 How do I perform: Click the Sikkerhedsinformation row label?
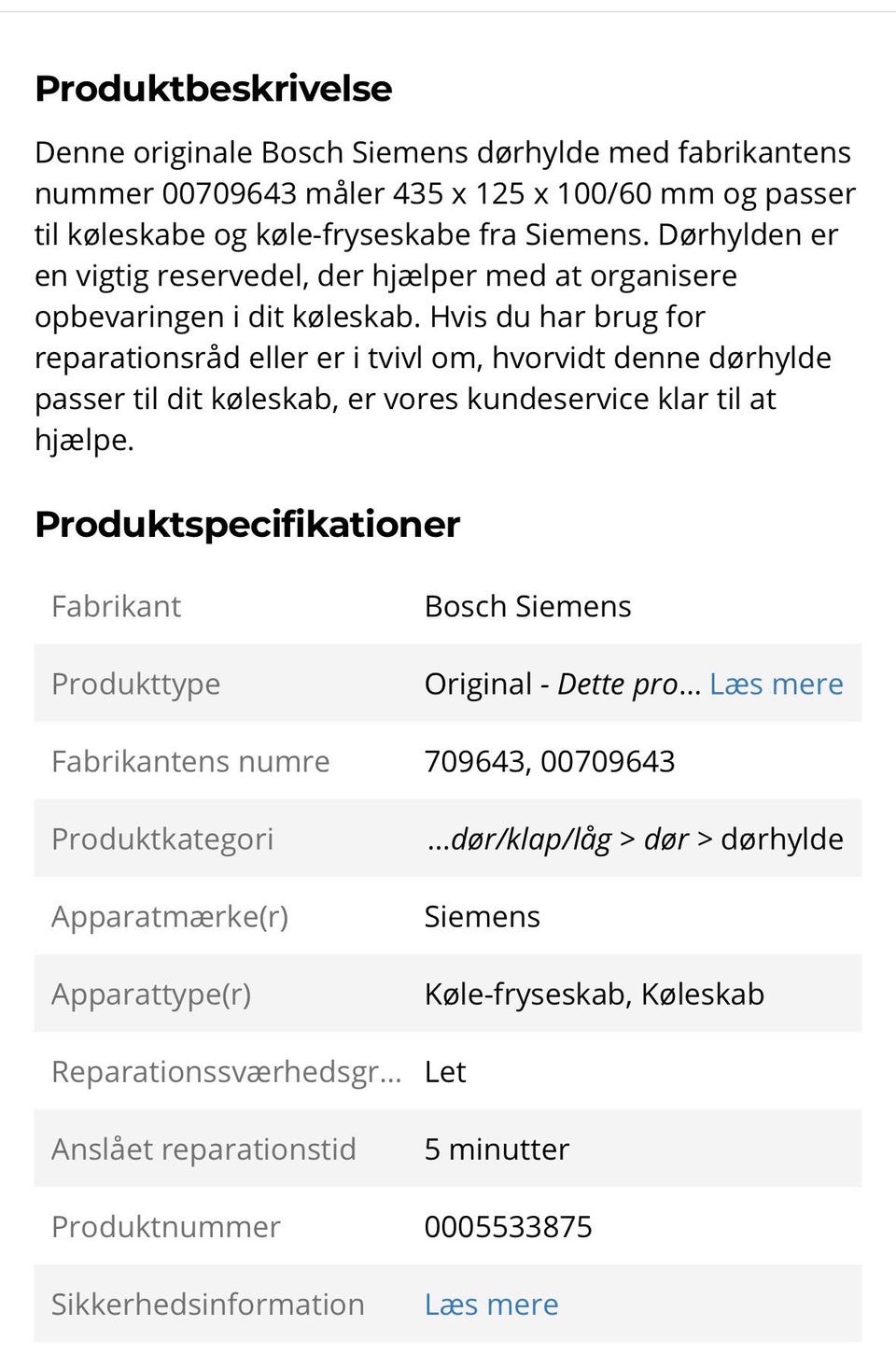[207, 1304]
